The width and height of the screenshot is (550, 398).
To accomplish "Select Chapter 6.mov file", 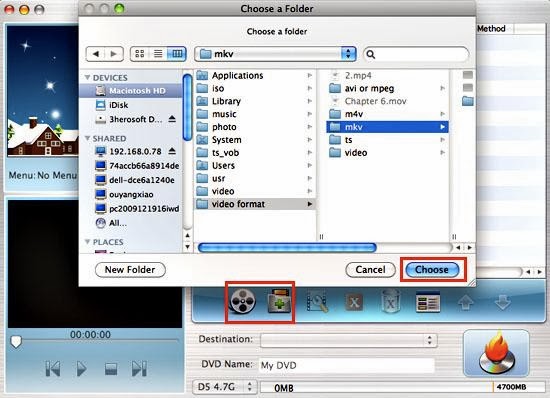I will point(387,101).
